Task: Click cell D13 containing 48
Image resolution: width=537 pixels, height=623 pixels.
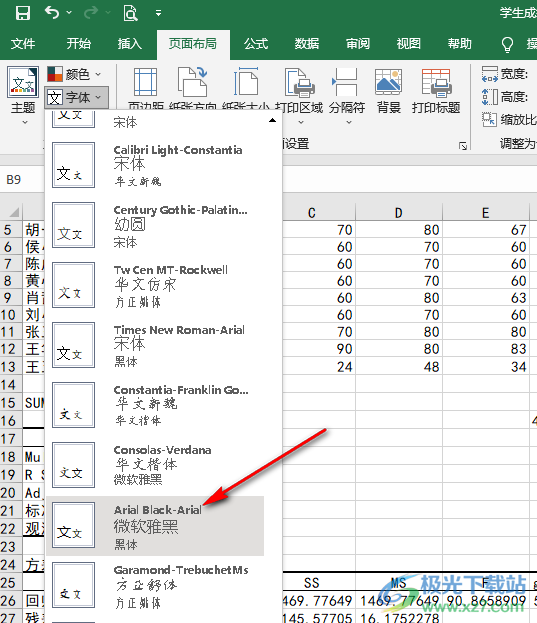Action: pyautogui.click(x=399, y=367)
